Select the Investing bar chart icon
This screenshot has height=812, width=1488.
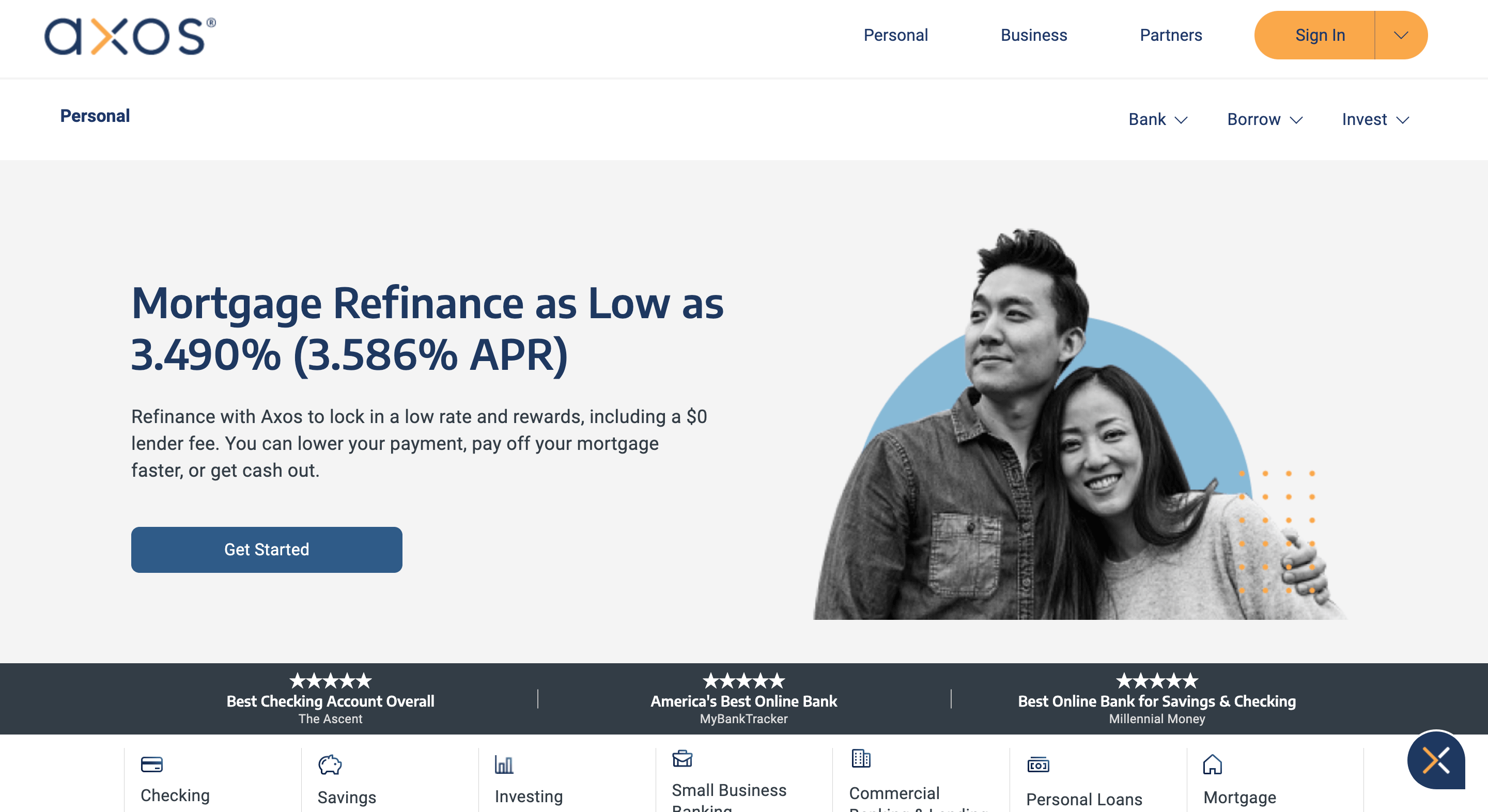[x=504, y=764]
